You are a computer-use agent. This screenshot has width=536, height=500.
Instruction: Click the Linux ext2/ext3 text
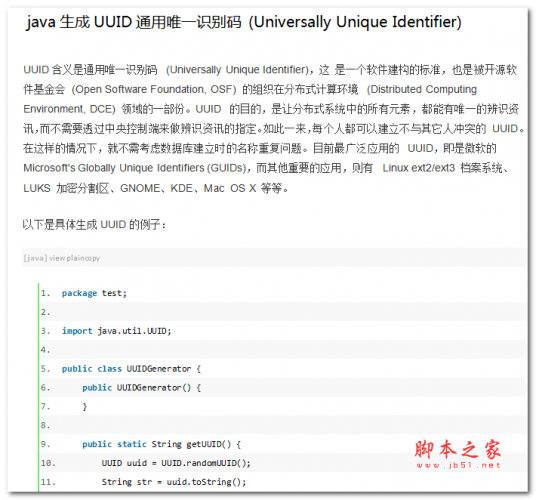[419, 168]
